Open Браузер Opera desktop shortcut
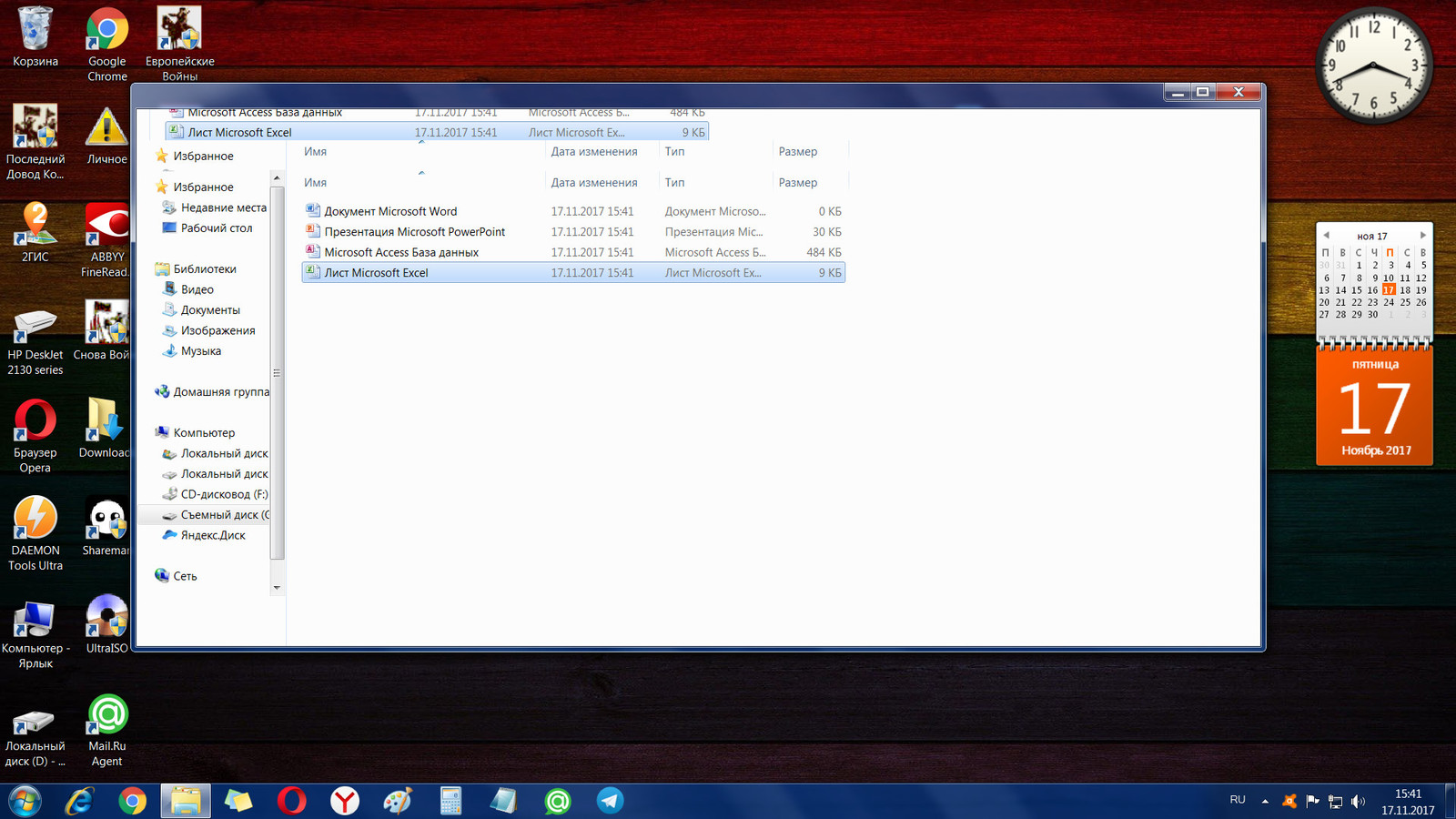The width and height of the screenshot is (1456, 819). [x=35, y=435]
